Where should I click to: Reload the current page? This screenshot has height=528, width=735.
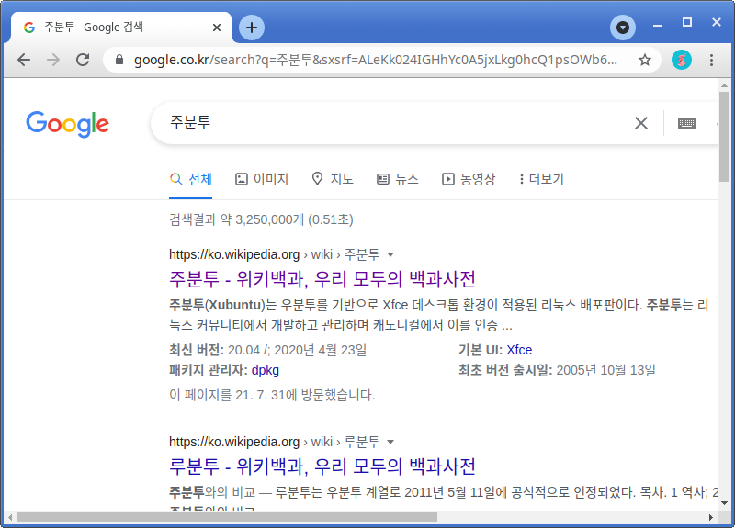click(x=83, y=60)
